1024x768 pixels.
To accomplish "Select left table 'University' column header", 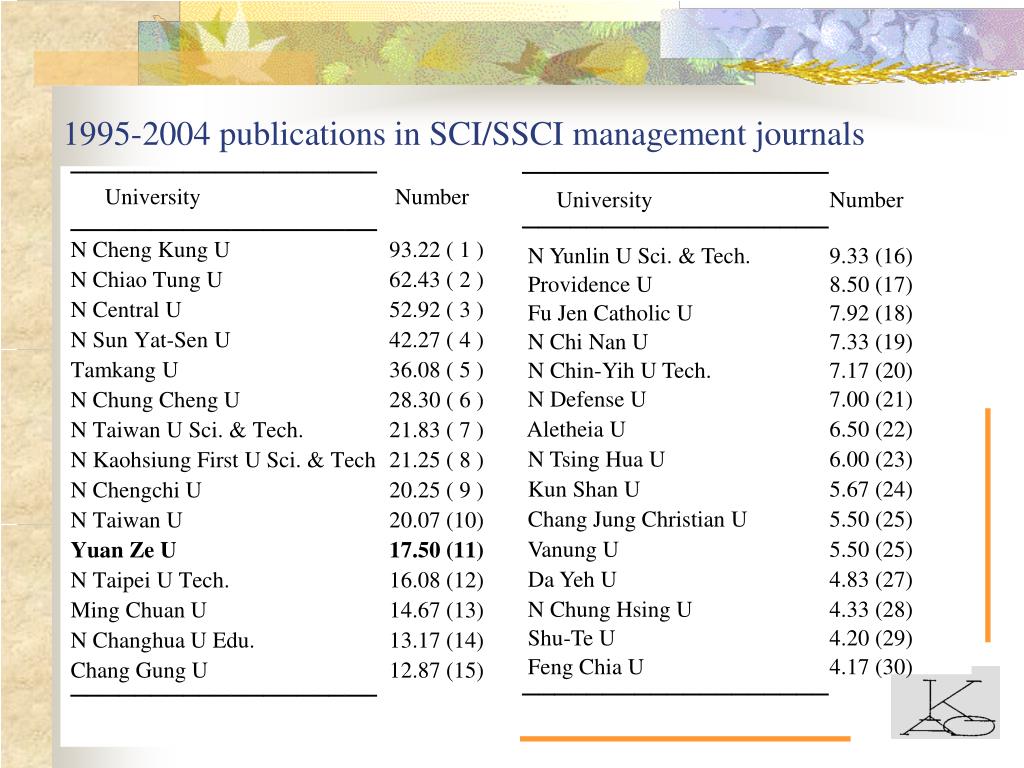I will click(153, 197).
